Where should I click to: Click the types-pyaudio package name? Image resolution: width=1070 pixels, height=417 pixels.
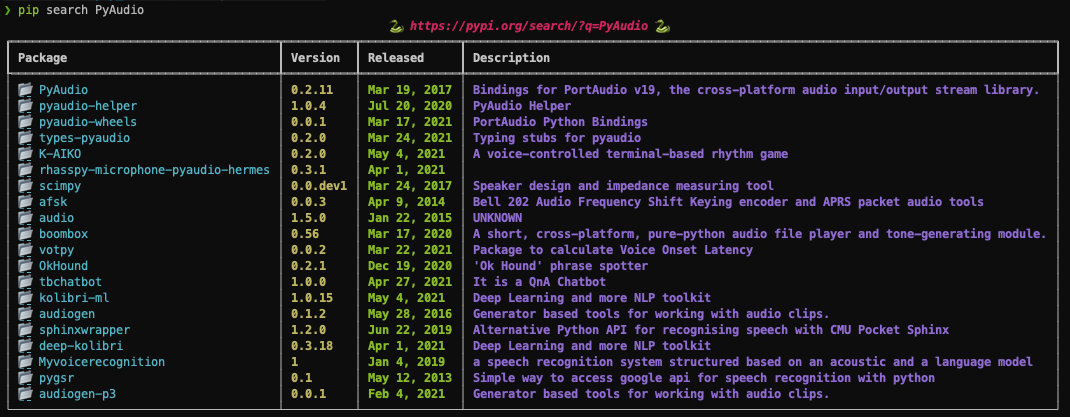click(x=84, y=138)
